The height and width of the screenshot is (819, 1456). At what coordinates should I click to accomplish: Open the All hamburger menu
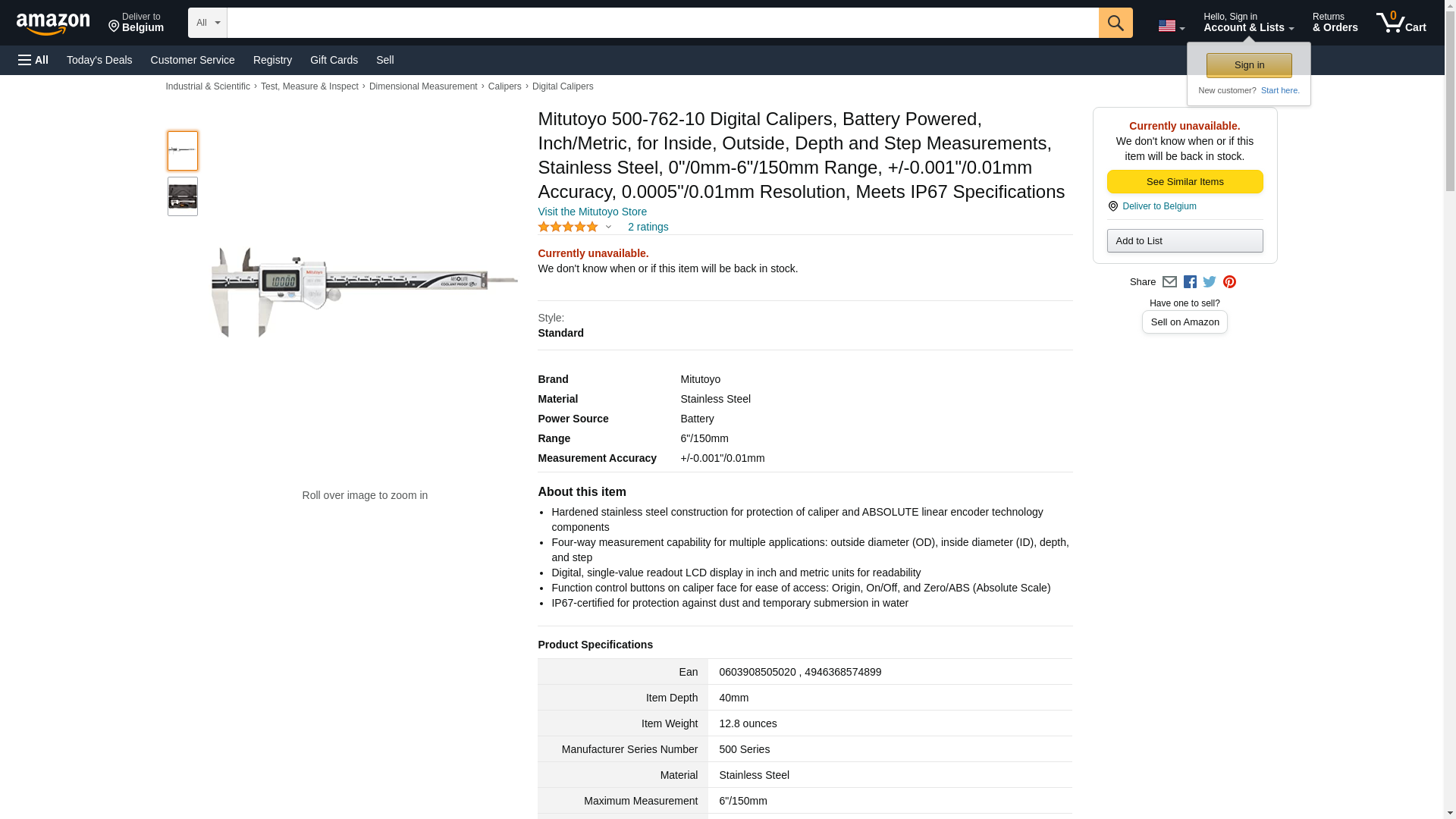[33, 60]
